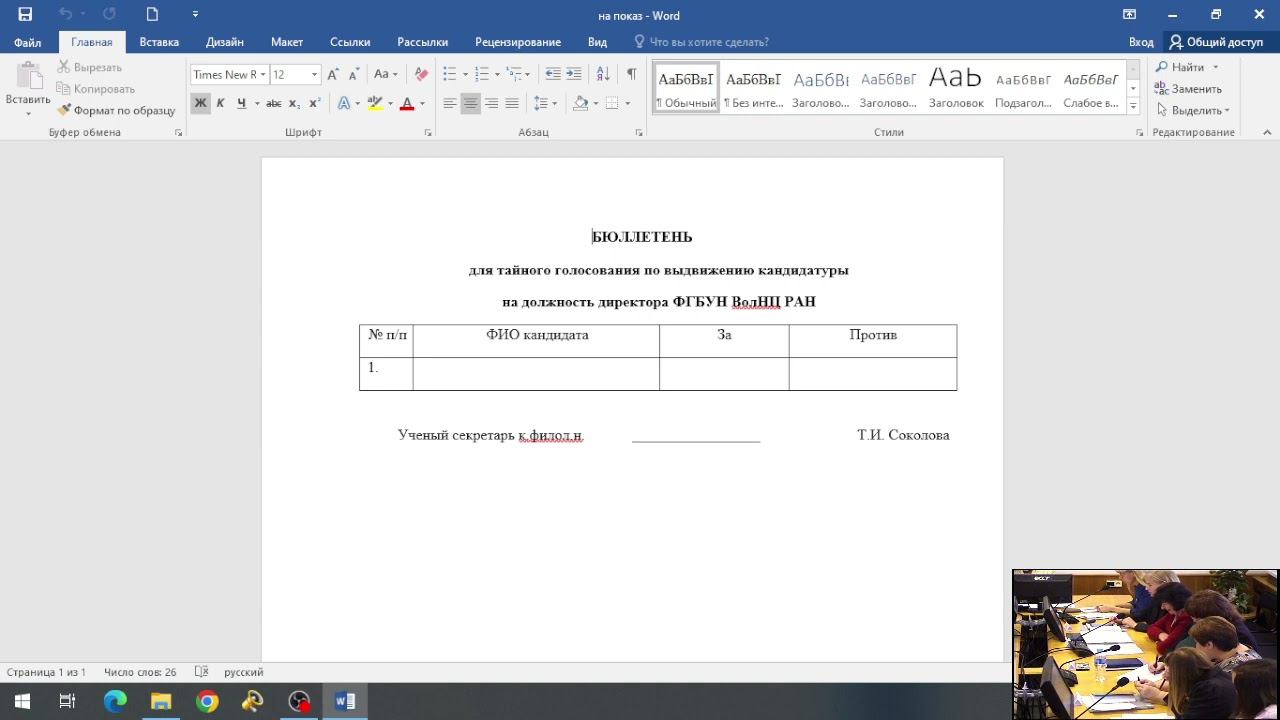Click the 'Что вы хотите сделать?' field

click(701, 42)
